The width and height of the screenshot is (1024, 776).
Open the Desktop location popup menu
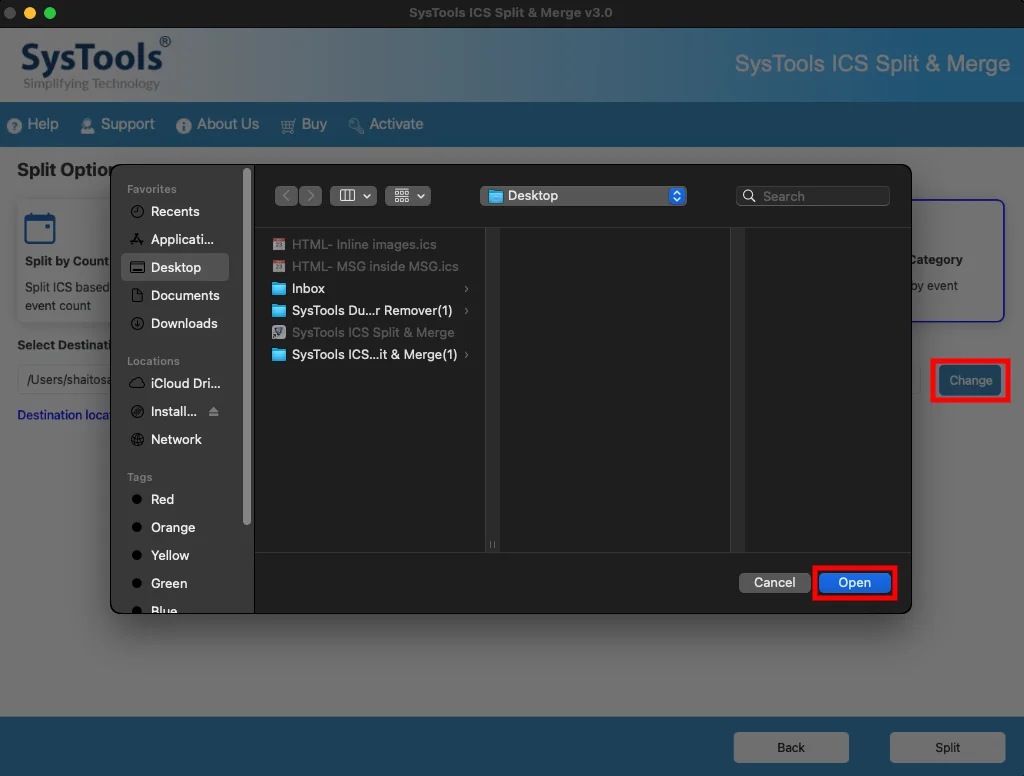pyautogui.click(x=583, y=196)
